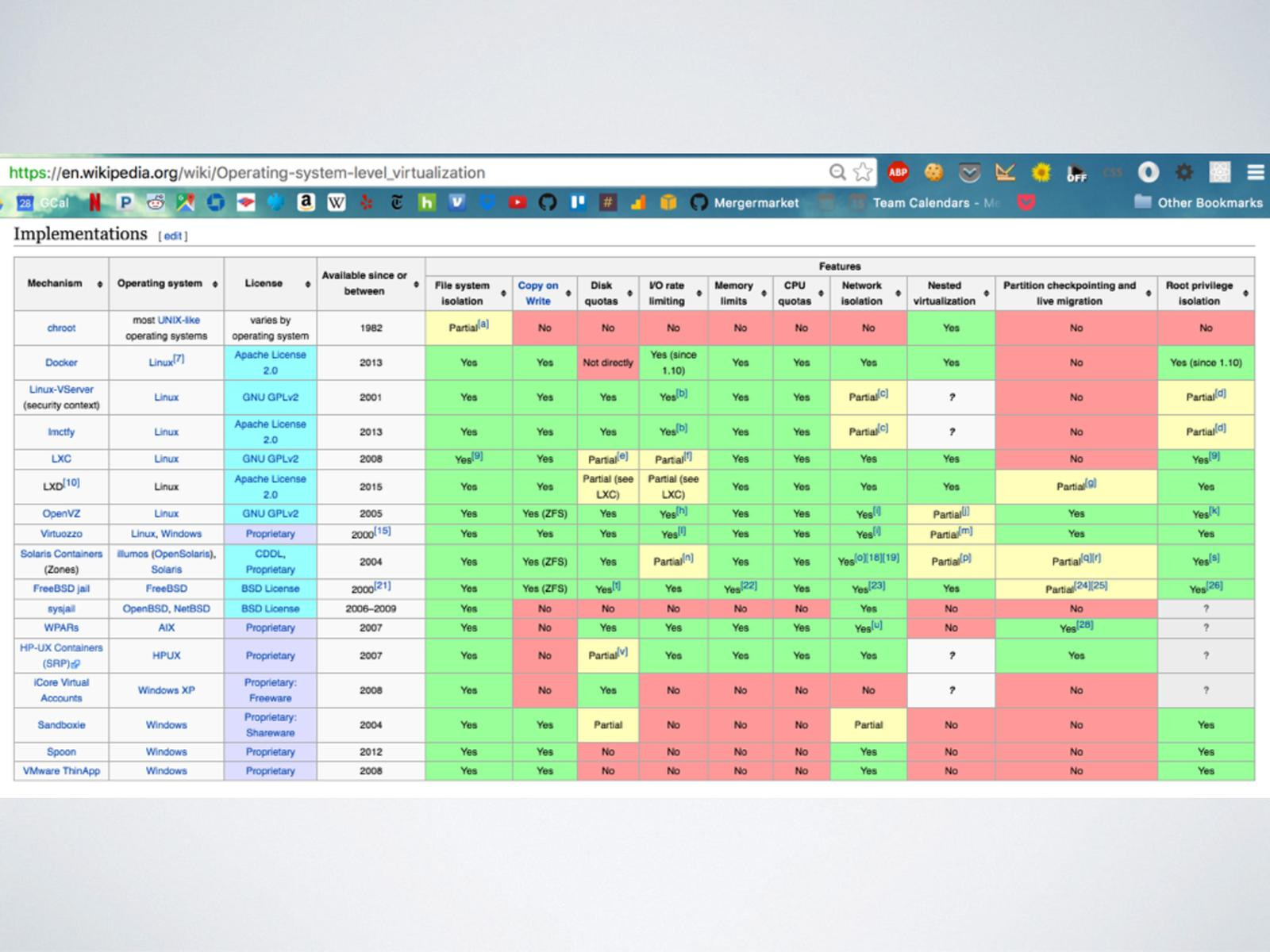Open the chroot mechanism link
The width and height of the screenshot is (1270, 952).
point(61,328)
